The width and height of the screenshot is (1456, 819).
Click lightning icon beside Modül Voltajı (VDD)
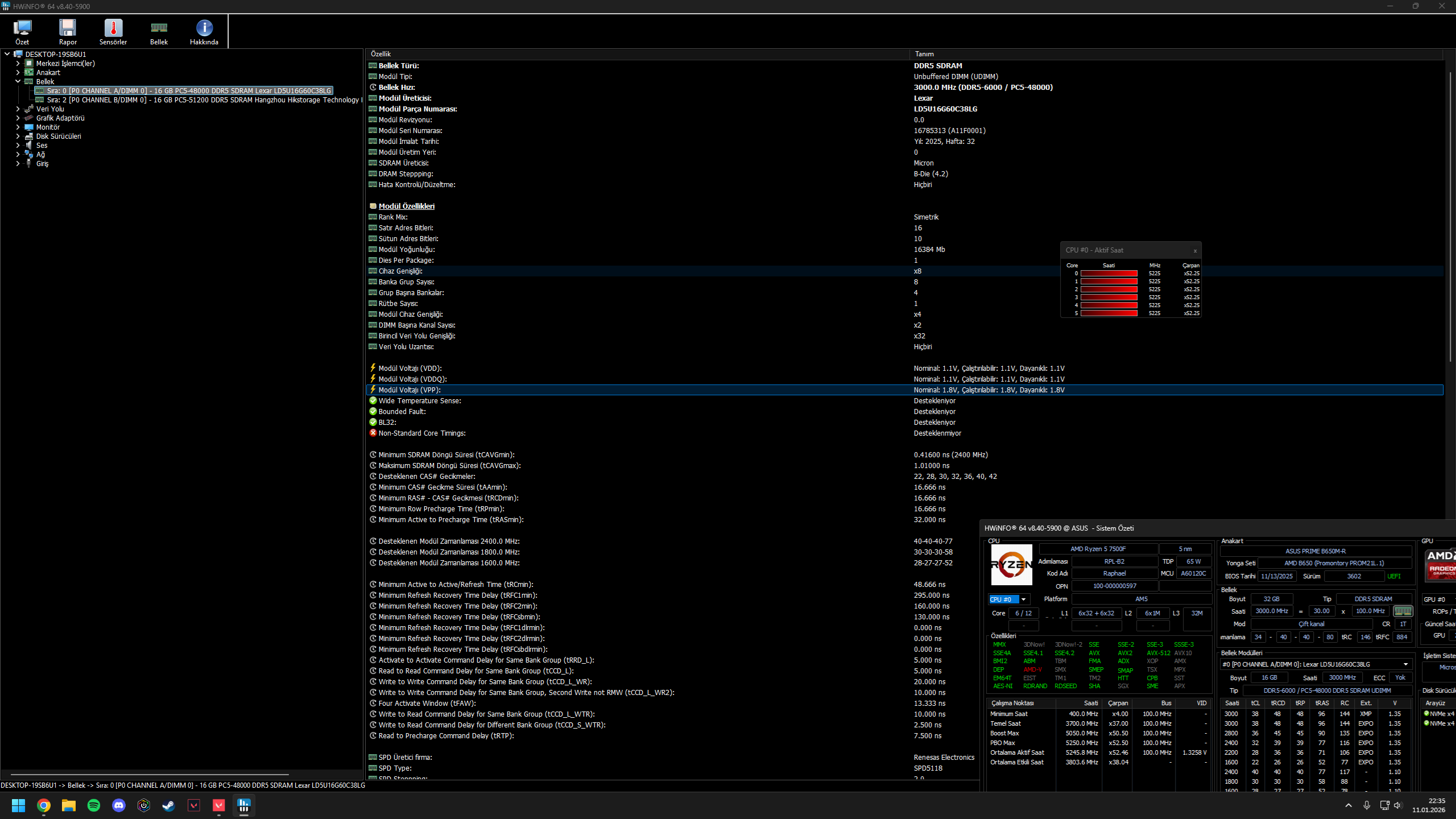[x=373, y=368]
